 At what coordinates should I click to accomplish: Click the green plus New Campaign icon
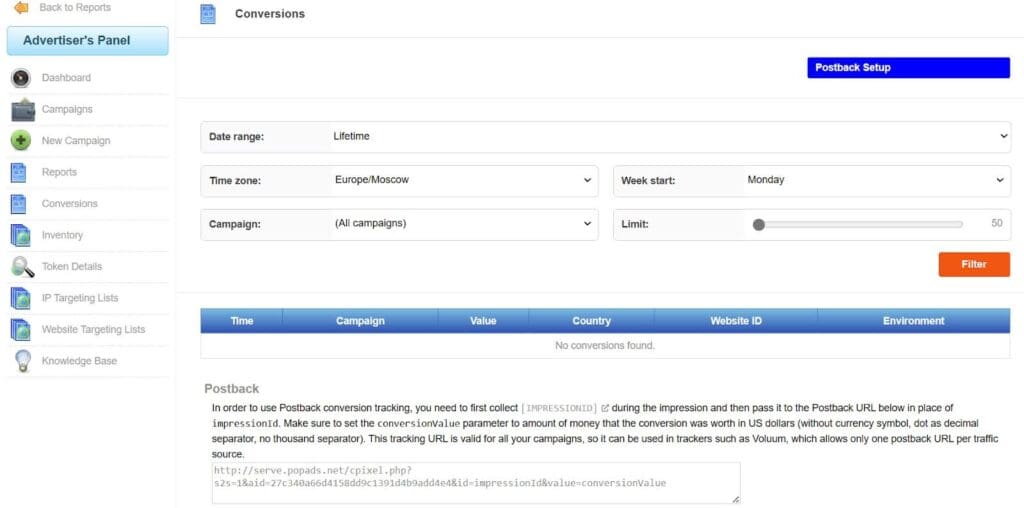(21, 140)
